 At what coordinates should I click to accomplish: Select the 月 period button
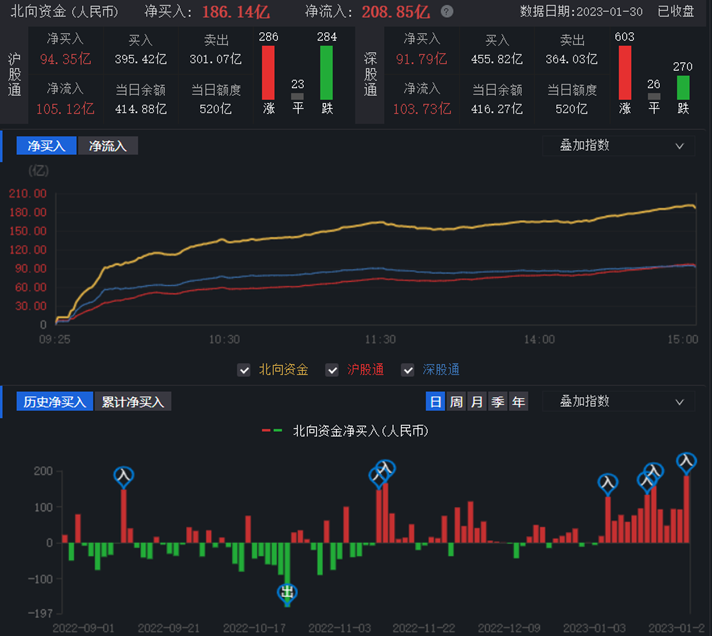click(477, 402)
